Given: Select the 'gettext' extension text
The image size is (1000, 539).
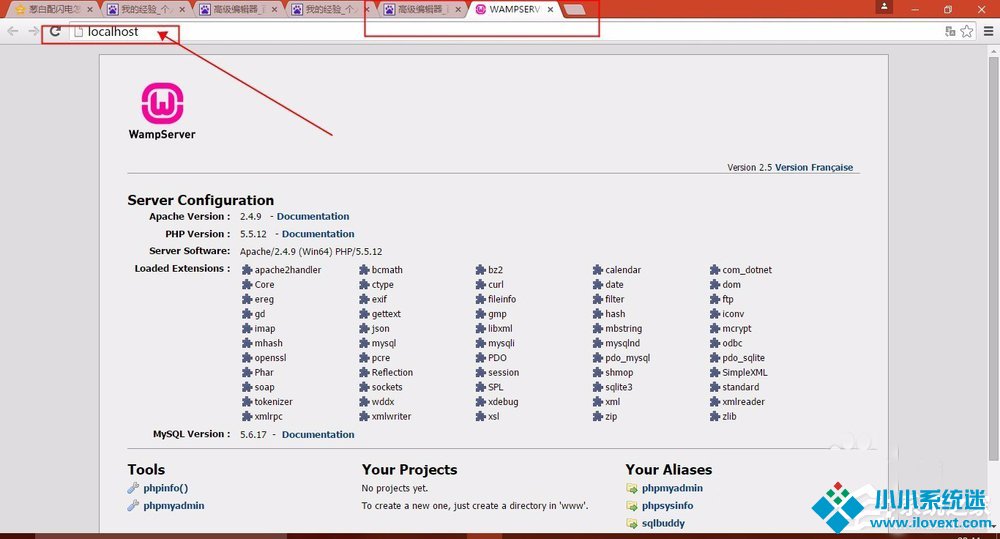Looking at the screenshot, I should tap(386, 314).
